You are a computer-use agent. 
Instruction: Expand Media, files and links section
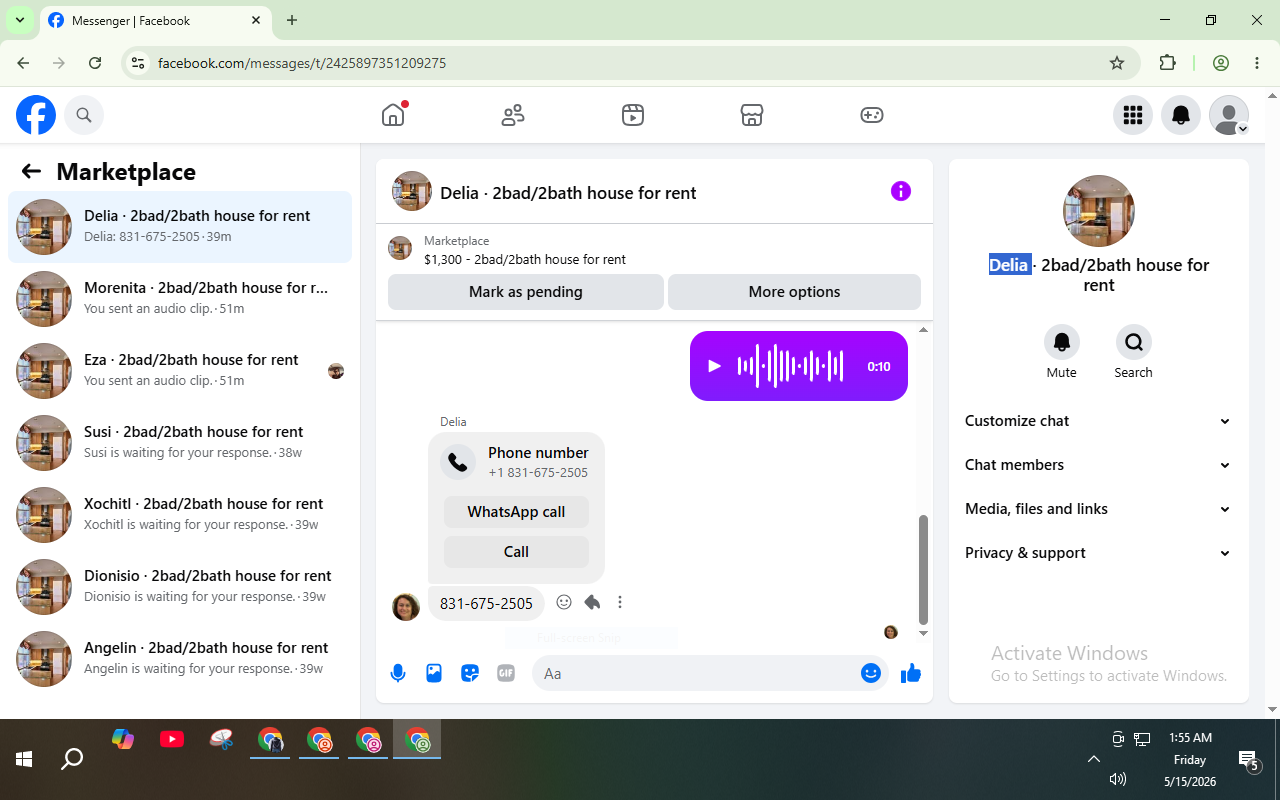[1098, 509]
